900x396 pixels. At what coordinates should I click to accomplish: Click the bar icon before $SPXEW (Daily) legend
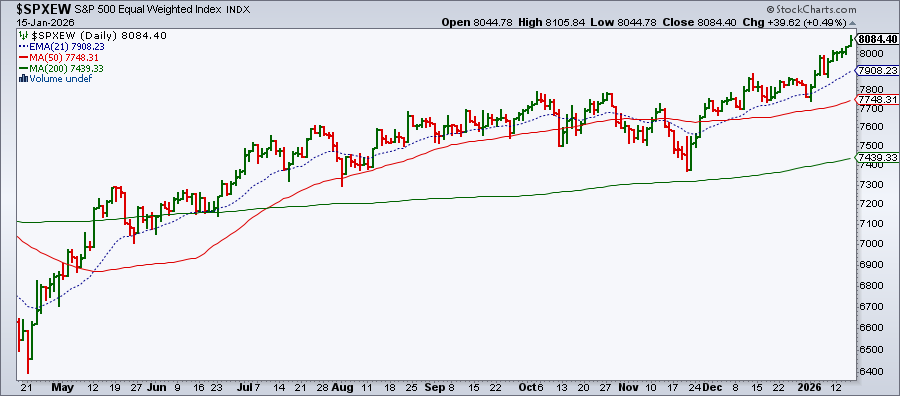click(23, 36)
